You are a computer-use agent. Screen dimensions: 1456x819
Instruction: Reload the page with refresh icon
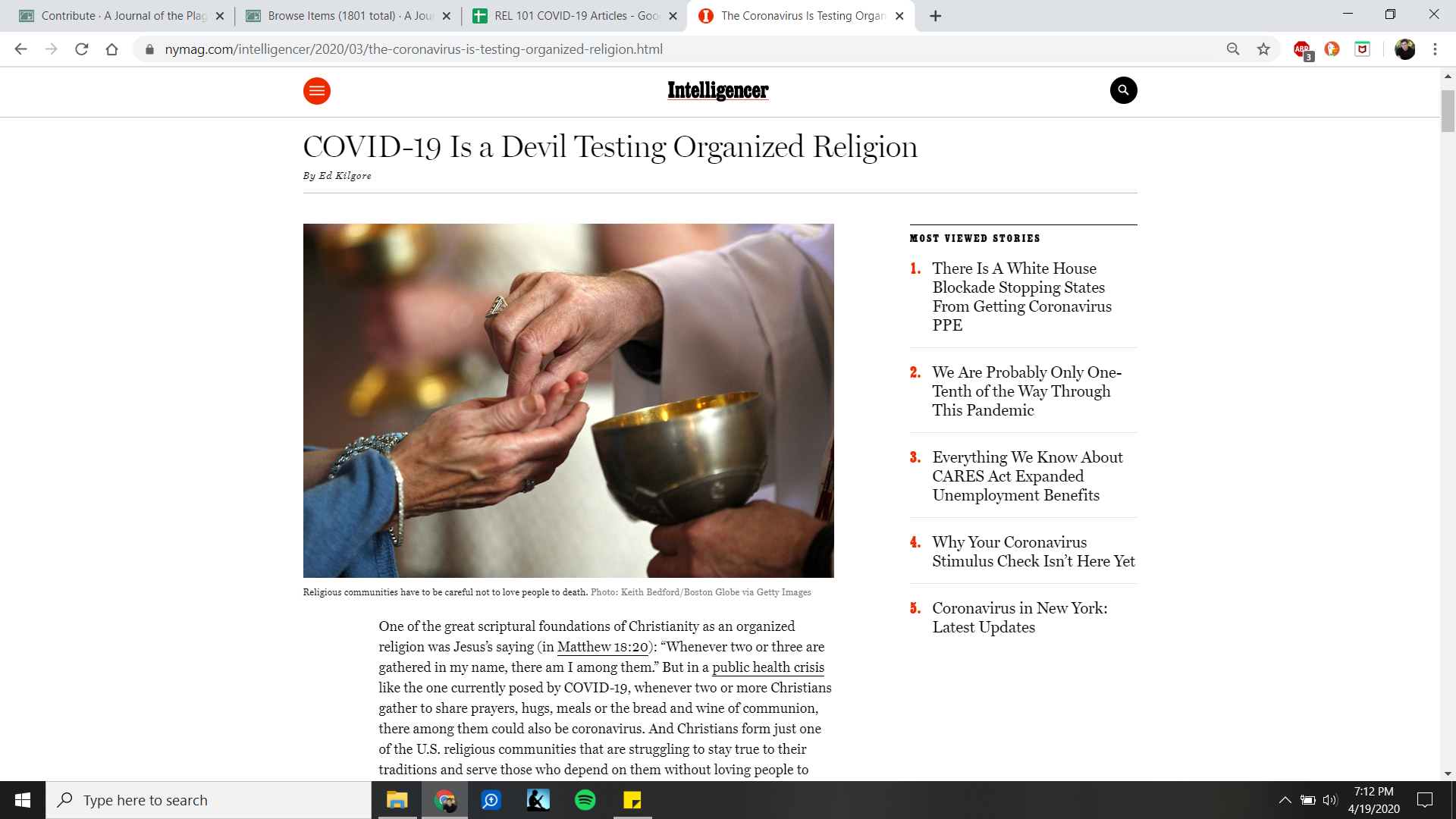(82, 49)
